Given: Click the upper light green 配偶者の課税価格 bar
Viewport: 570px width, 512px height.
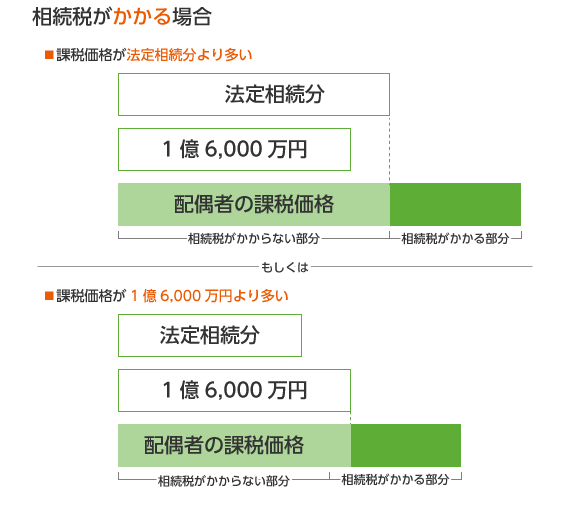Looking at the screenshot, I should [254, 204].
